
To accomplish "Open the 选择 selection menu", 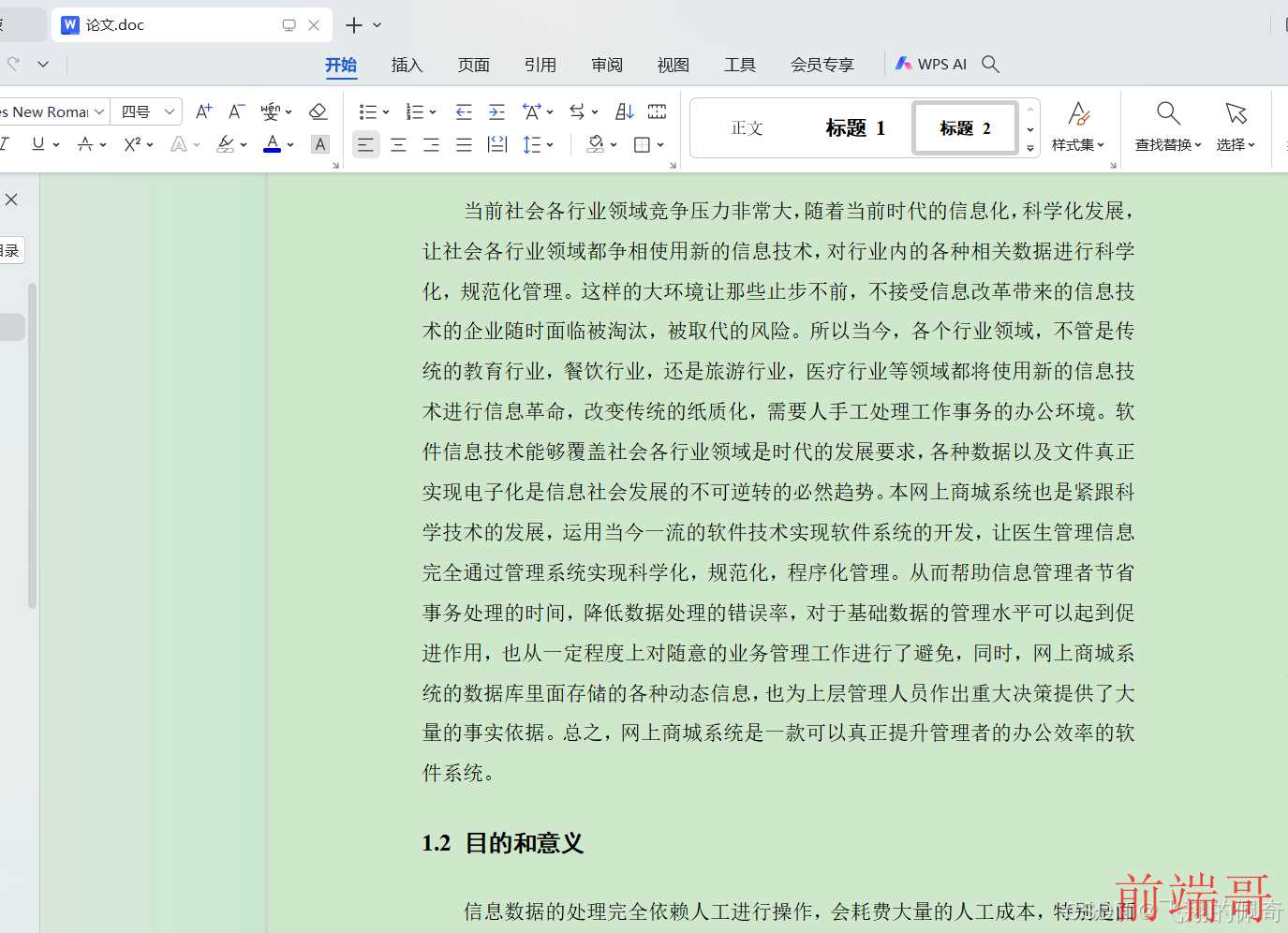I will click(1236, 127).
